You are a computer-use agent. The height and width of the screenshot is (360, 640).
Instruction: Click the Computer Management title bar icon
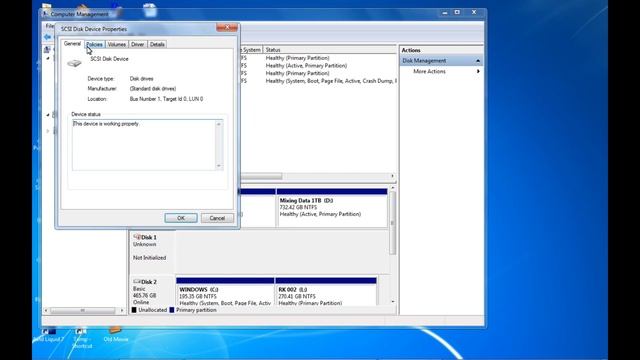(x=45, y=14)
